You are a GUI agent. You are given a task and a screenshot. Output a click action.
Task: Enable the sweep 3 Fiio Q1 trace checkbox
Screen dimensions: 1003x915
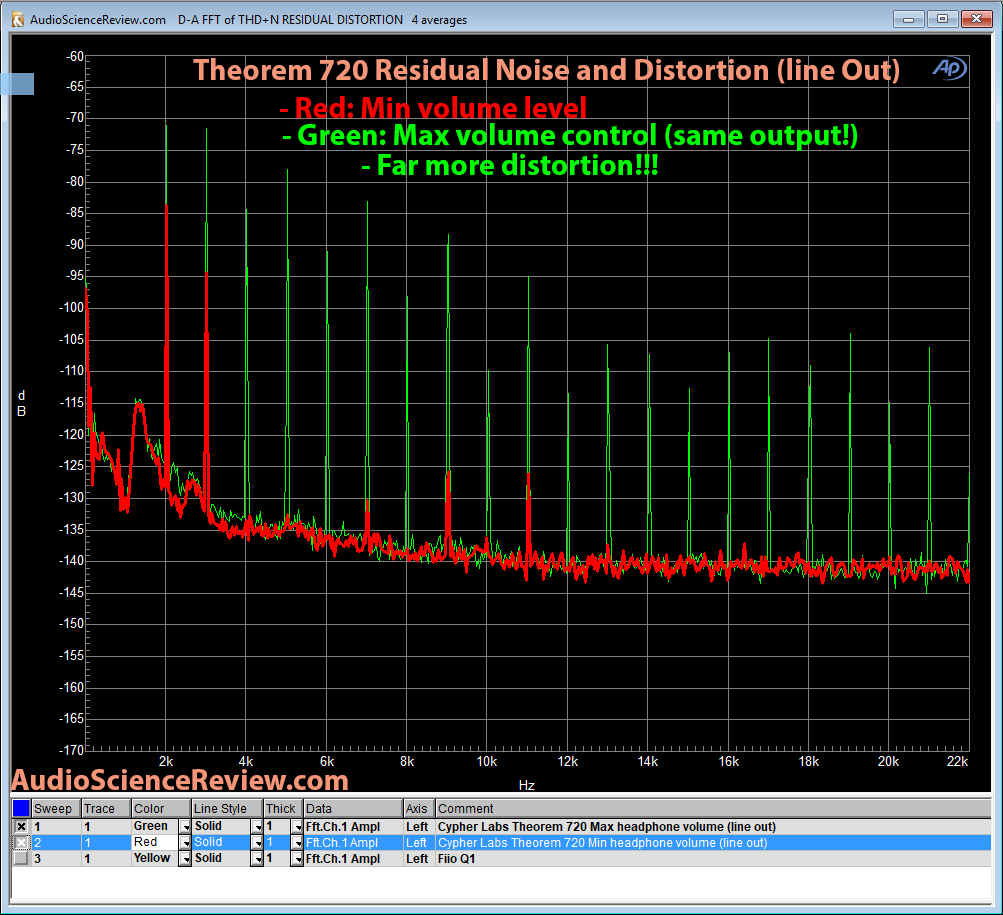click(21, 859)
